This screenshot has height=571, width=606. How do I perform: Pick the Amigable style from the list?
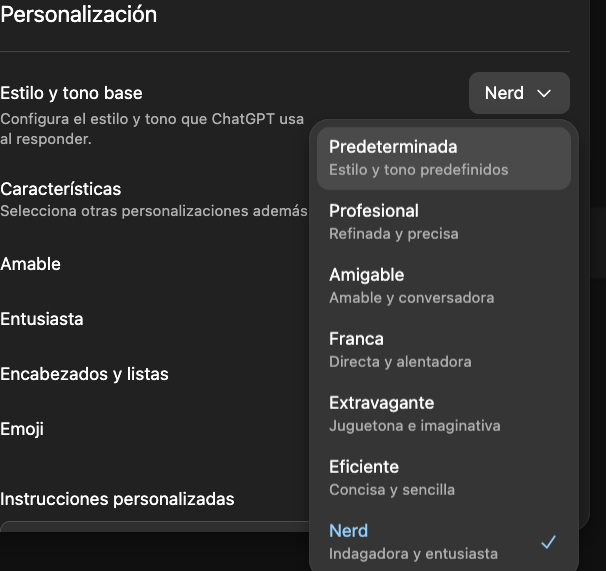[444, 286]
